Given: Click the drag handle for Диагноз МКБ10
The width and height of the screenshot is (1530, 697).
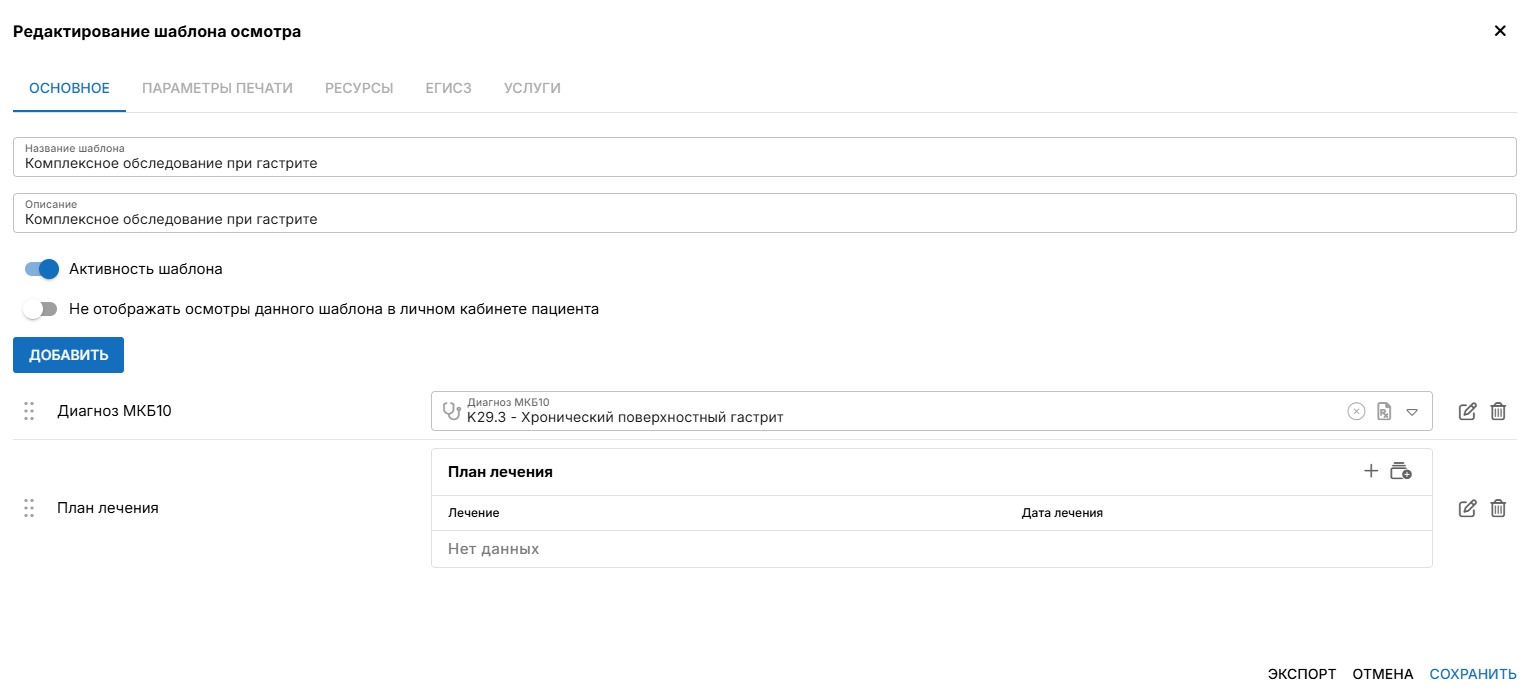Looking at the screenshot, I should (29, 411).
